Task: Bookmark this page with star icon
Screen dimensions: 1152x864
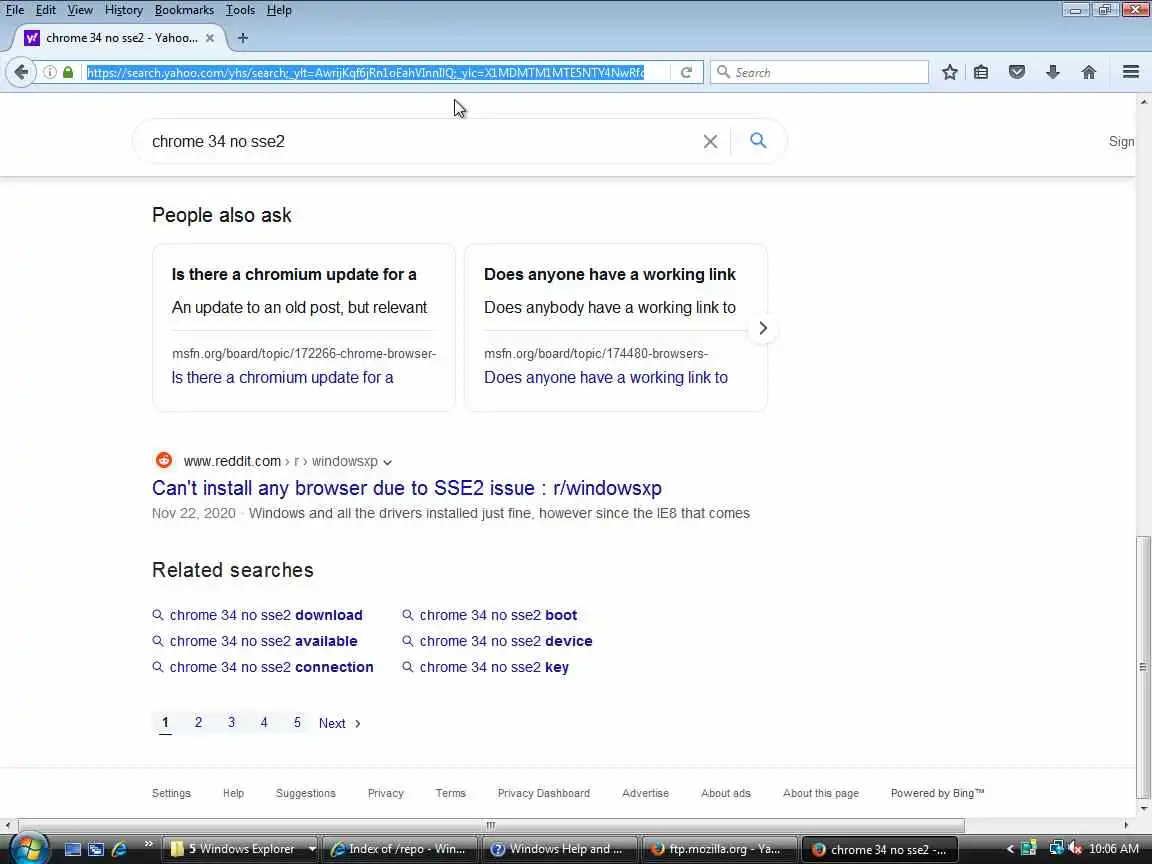Action: [949, 72]
